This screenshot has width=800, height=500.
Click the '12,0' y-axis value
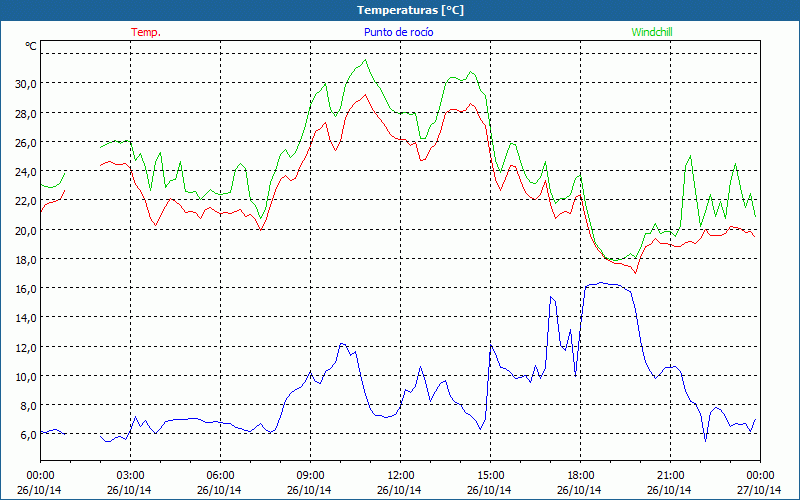26,347
